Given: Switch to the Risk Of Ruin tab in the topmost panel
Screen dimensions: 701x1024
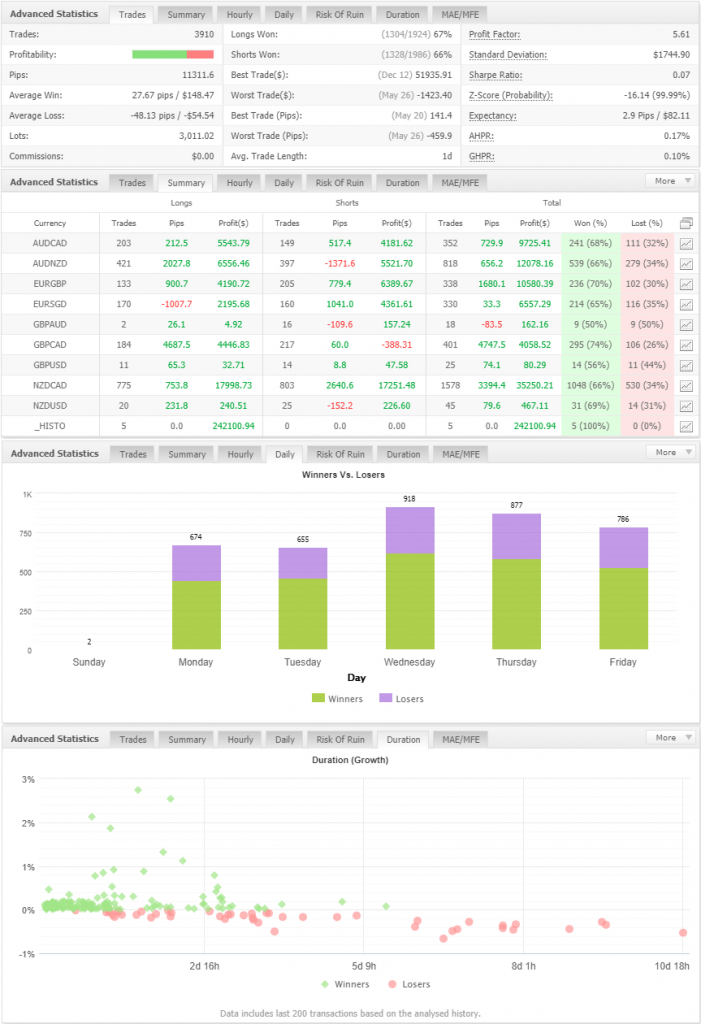Looking at the screenshot, I should (x=340, y=15).
